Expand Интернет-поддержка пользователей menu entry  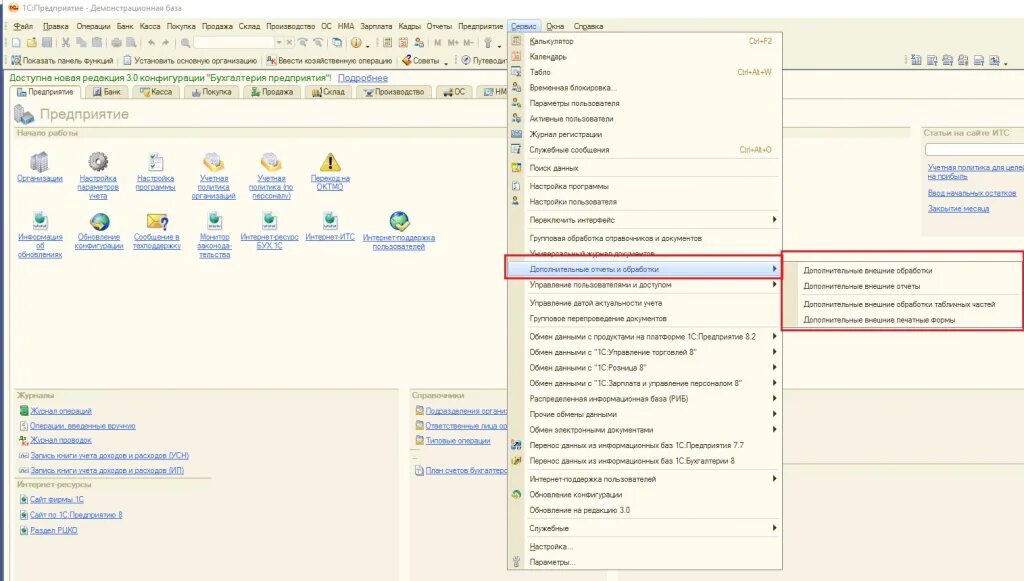point(645,479)
